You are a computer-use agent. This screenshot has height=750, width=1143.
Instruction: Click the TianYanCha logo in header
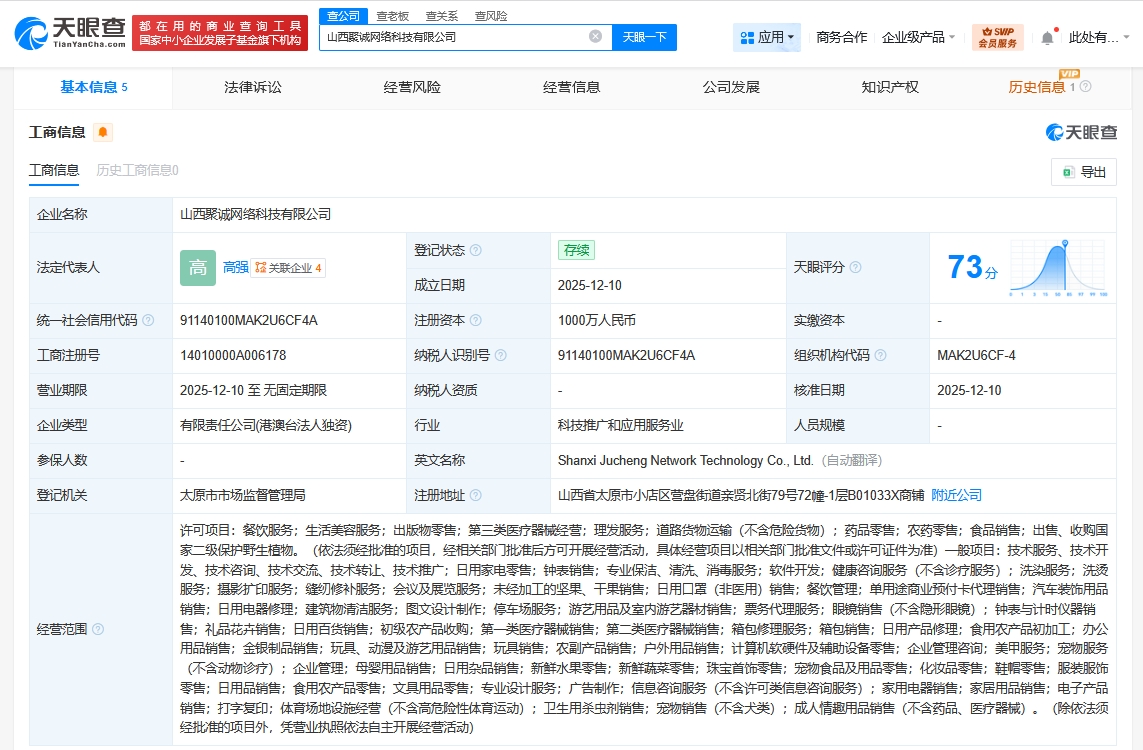[70, 33]
